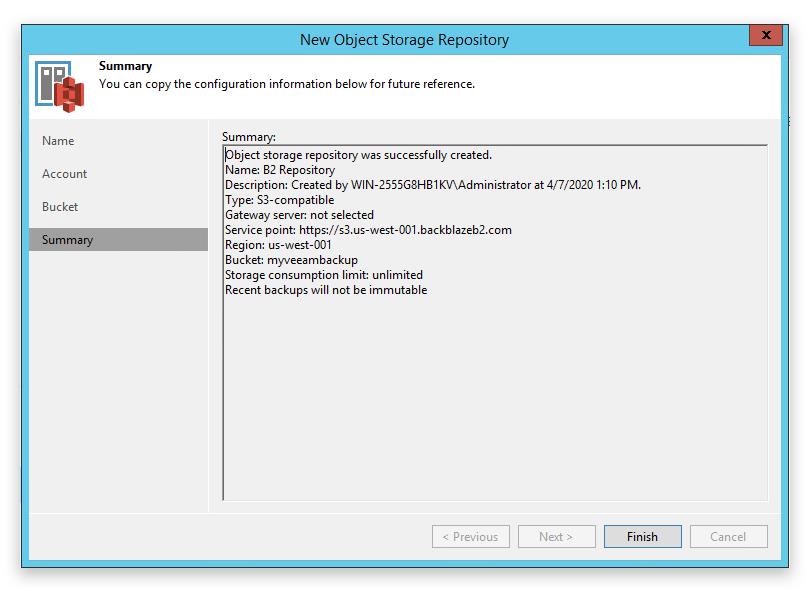Select the Name step in sidebar
Image resolution: width=810 pixels, height=591 pixels.
58,141
